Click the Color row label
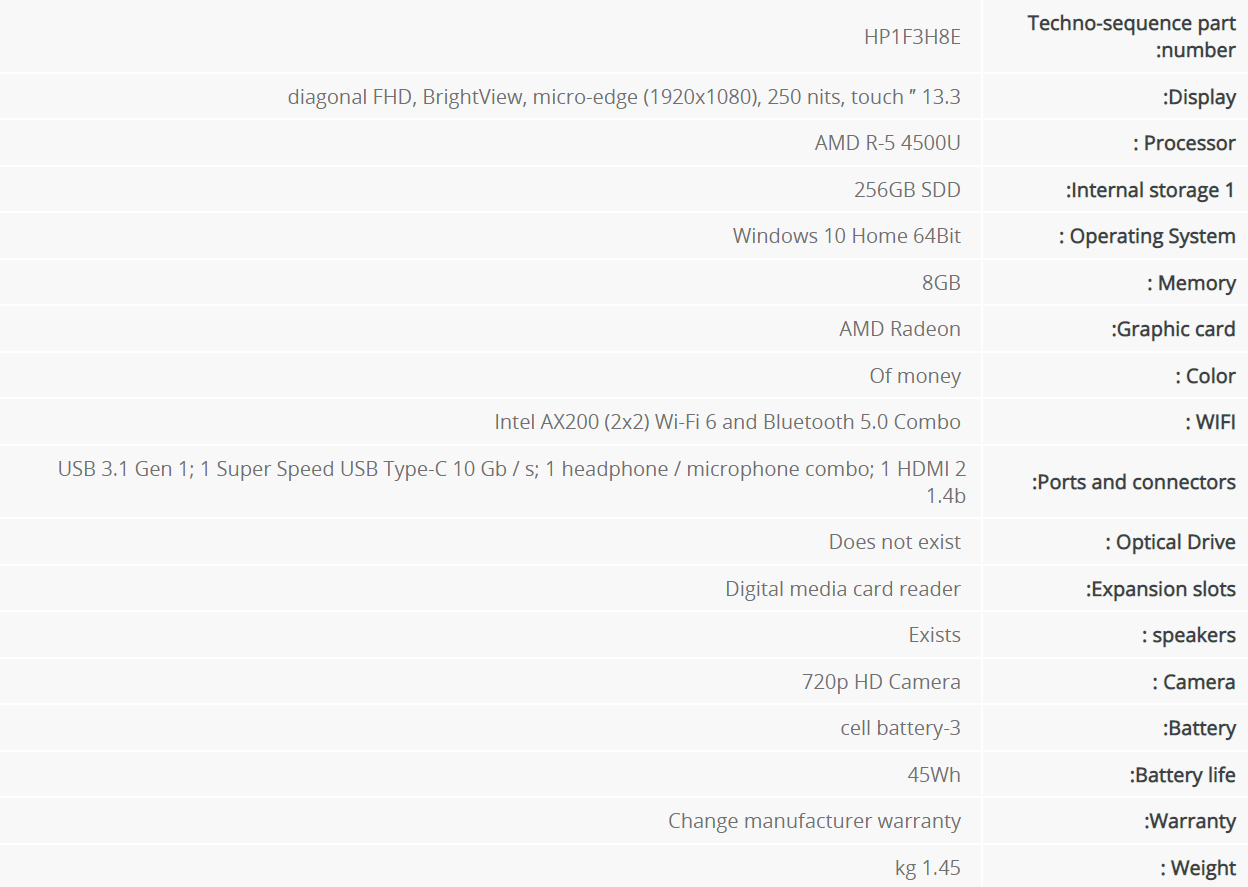Image resolution: width=1248 pixels, height=887 pixels. coord(1205,376)
